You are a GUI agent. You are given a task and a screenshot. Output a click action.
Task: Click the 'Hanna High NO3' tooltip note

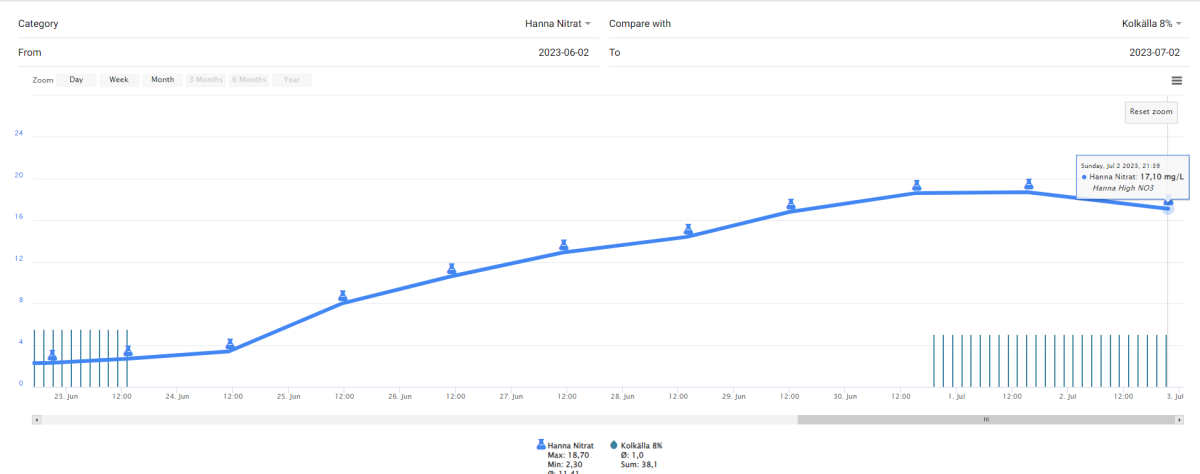pyautogui.click(x=1124, y=188)
